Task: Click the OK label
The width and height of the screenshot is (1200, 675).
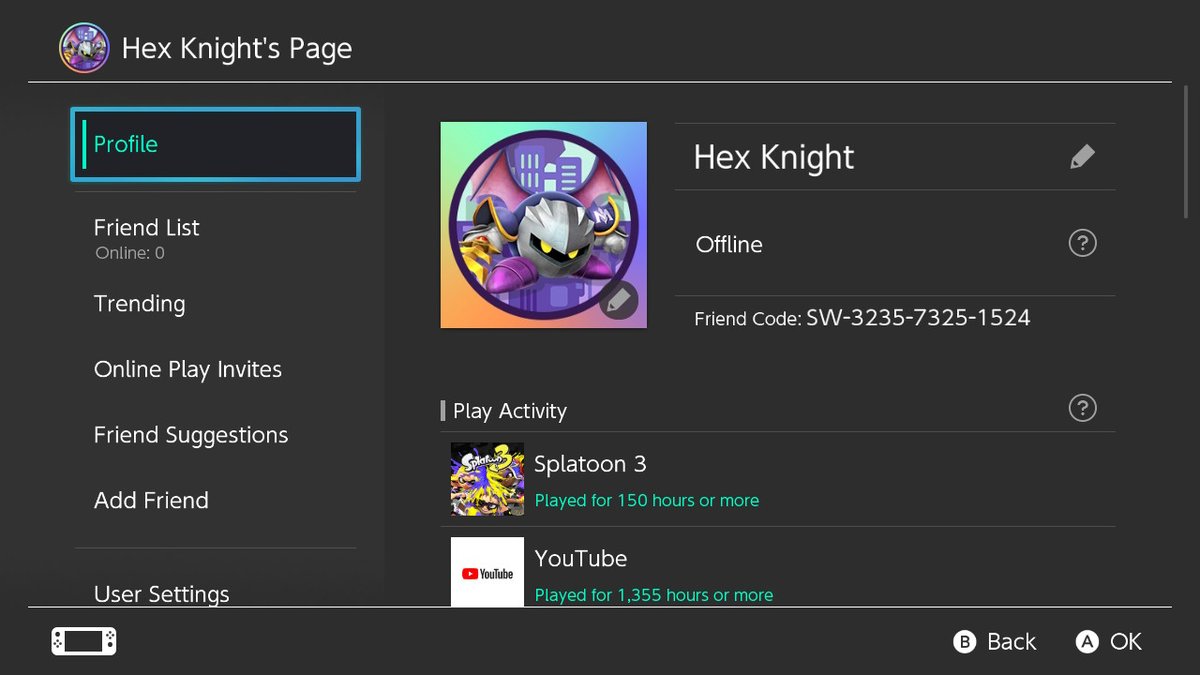Action: (1126, 642)
